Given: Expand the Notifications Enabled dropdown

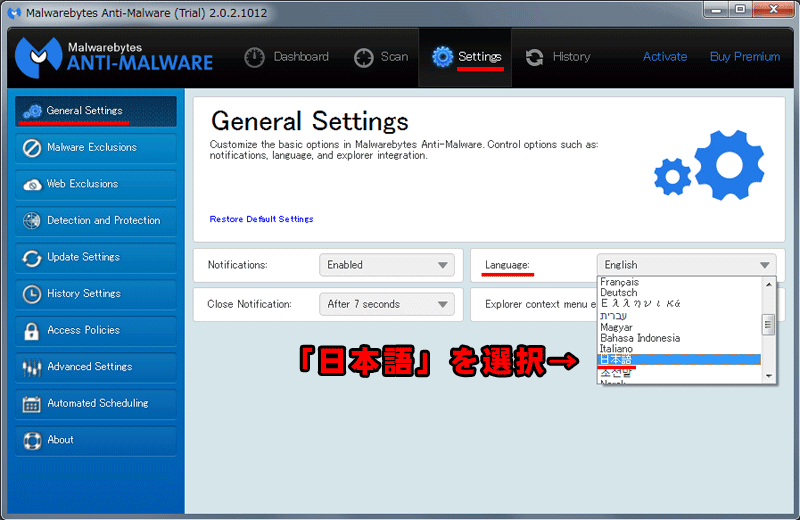Looking at the screenshot, I should (387, 265).
